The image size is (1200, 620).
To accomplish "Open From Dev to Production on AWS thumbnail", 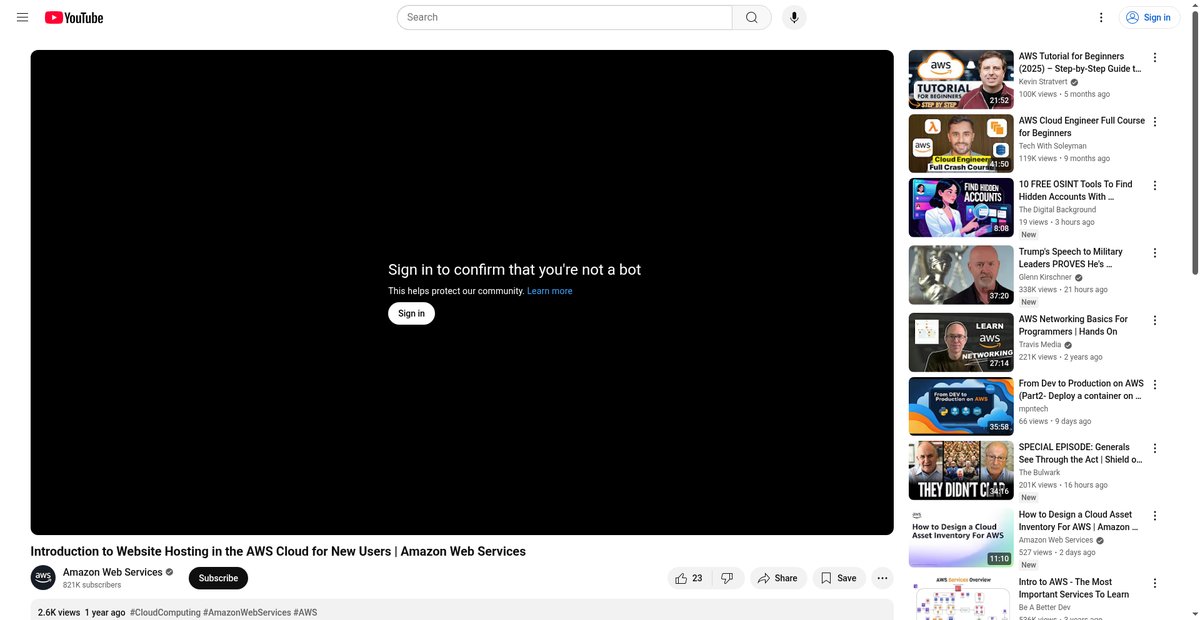I will 960,406.
